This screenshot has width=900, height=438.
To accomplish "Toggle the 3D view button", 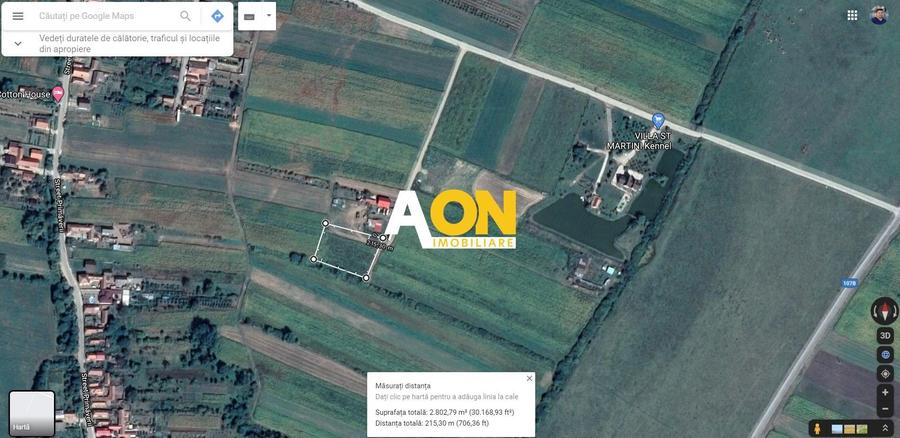I will pos(885,336).
